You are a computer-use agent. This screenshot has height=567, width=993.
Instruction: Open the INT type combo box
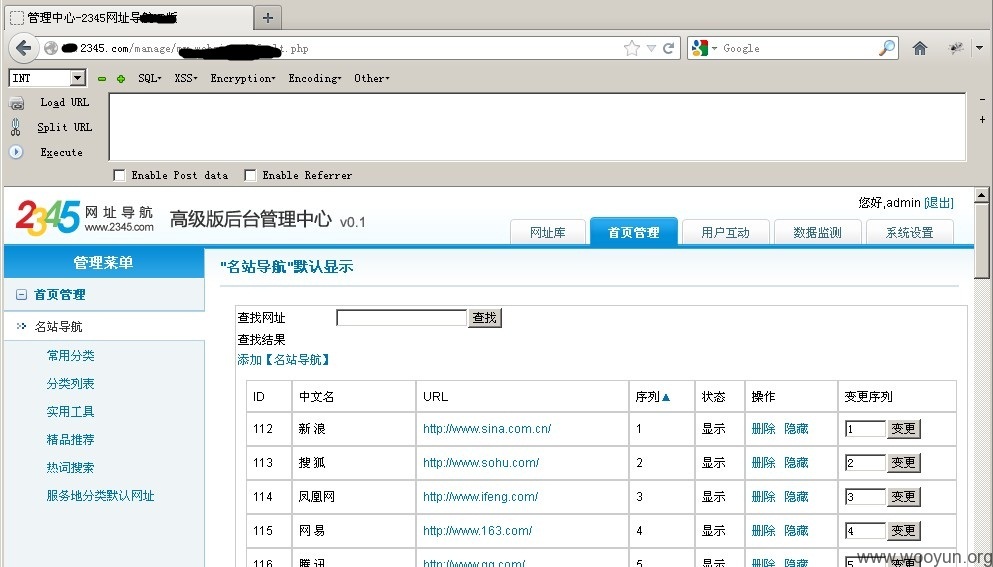(47, 78)
